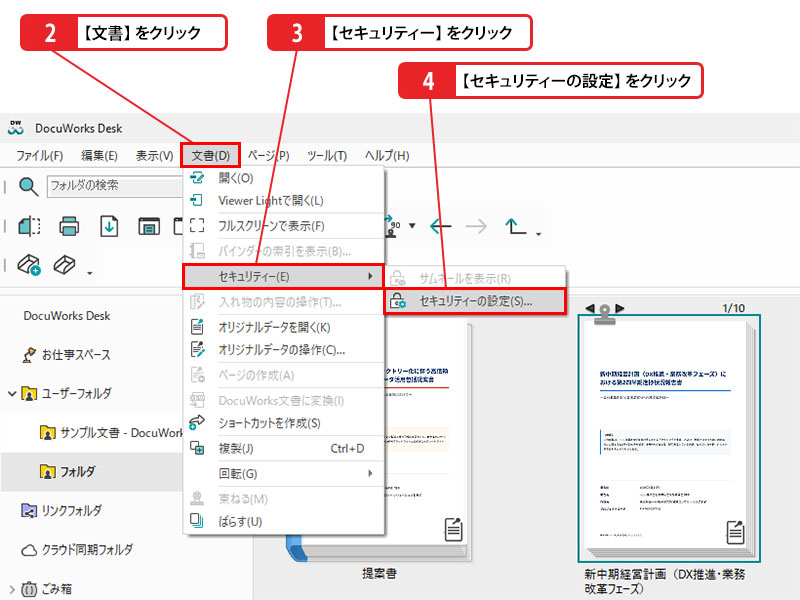Select the 新中期経営計画 document thumbnail
Viewport: 800px width, 600px height.
pyautogui.click(x=668, y=439)
